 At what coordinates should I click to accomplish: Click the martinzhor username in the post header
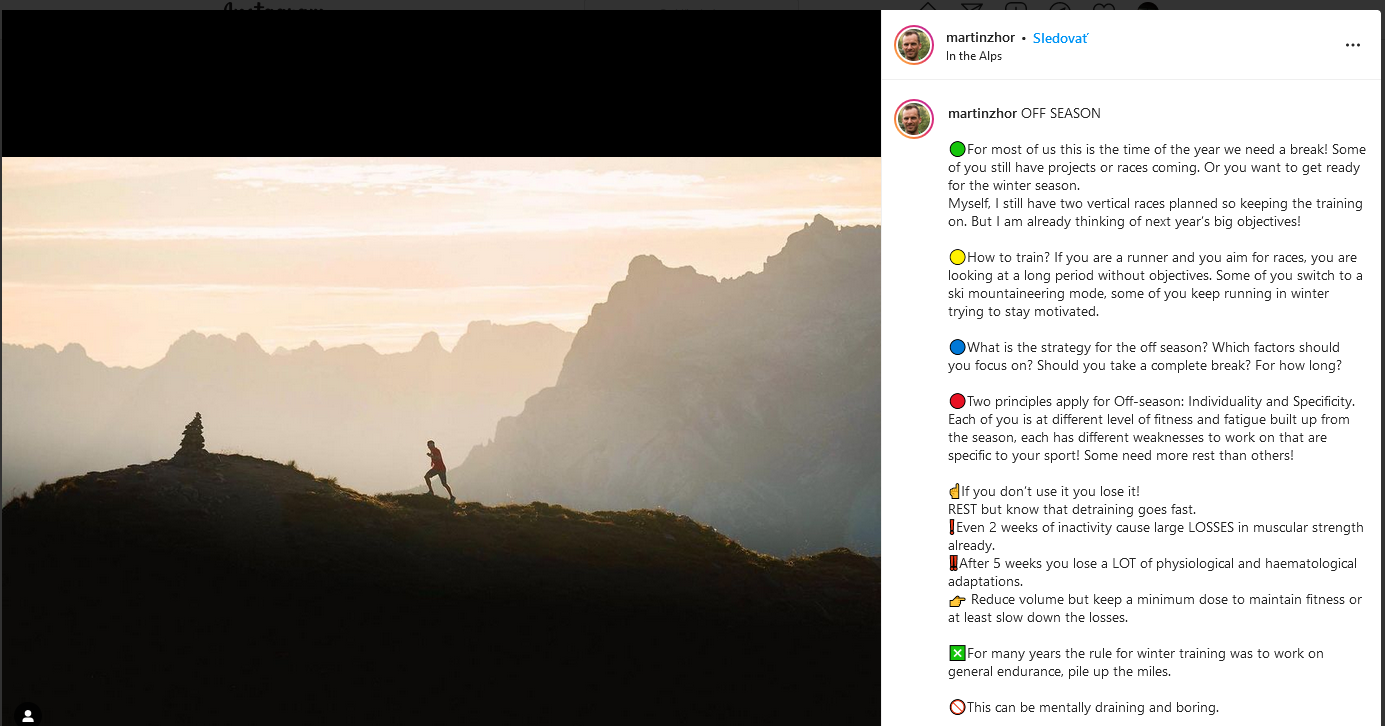click(980, 38)
